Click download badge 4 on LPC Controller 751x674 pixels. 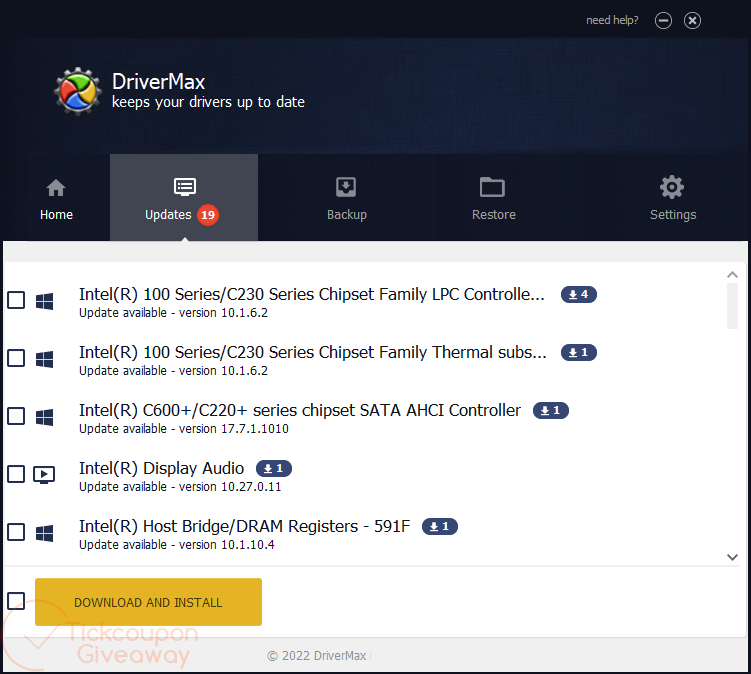pos(579,295)
